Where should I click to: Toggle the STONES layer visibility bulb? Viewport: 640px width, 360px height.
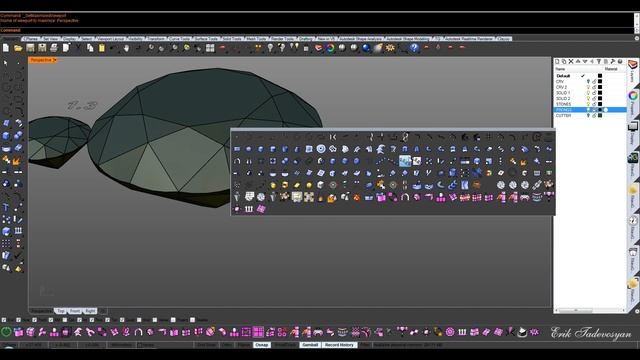[588, 104]
